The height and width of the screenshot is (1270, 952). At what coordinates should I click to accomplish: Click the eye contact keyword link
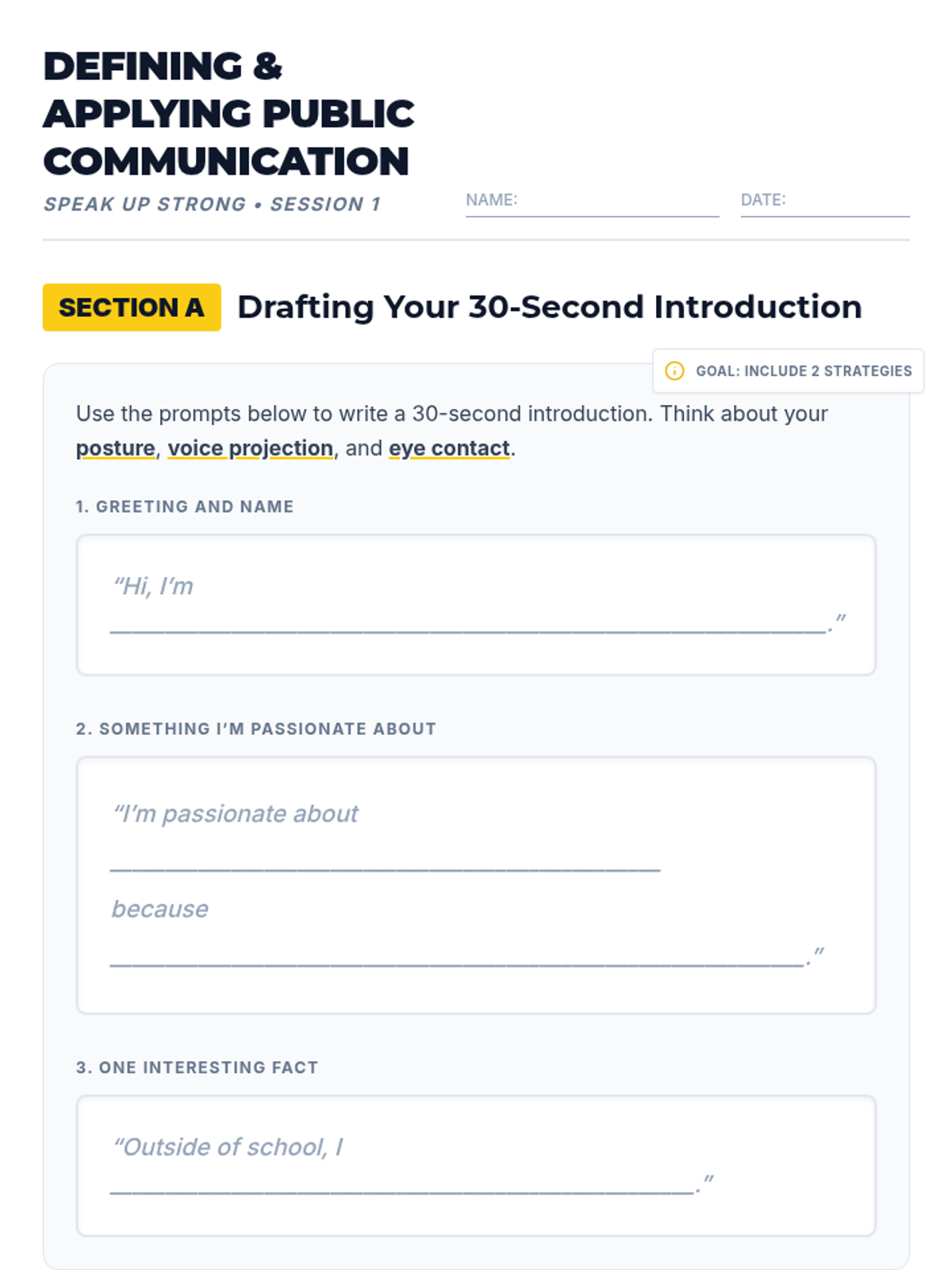449,448
